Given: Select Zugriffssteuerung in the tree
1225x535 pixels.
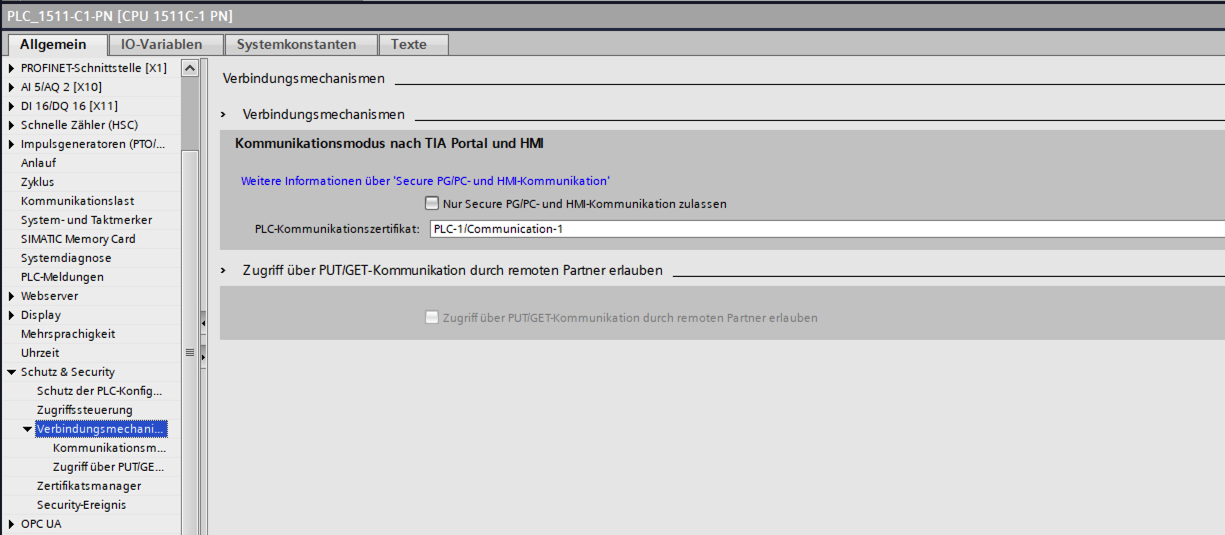Looking at the screenshot, I should (84, 410).
